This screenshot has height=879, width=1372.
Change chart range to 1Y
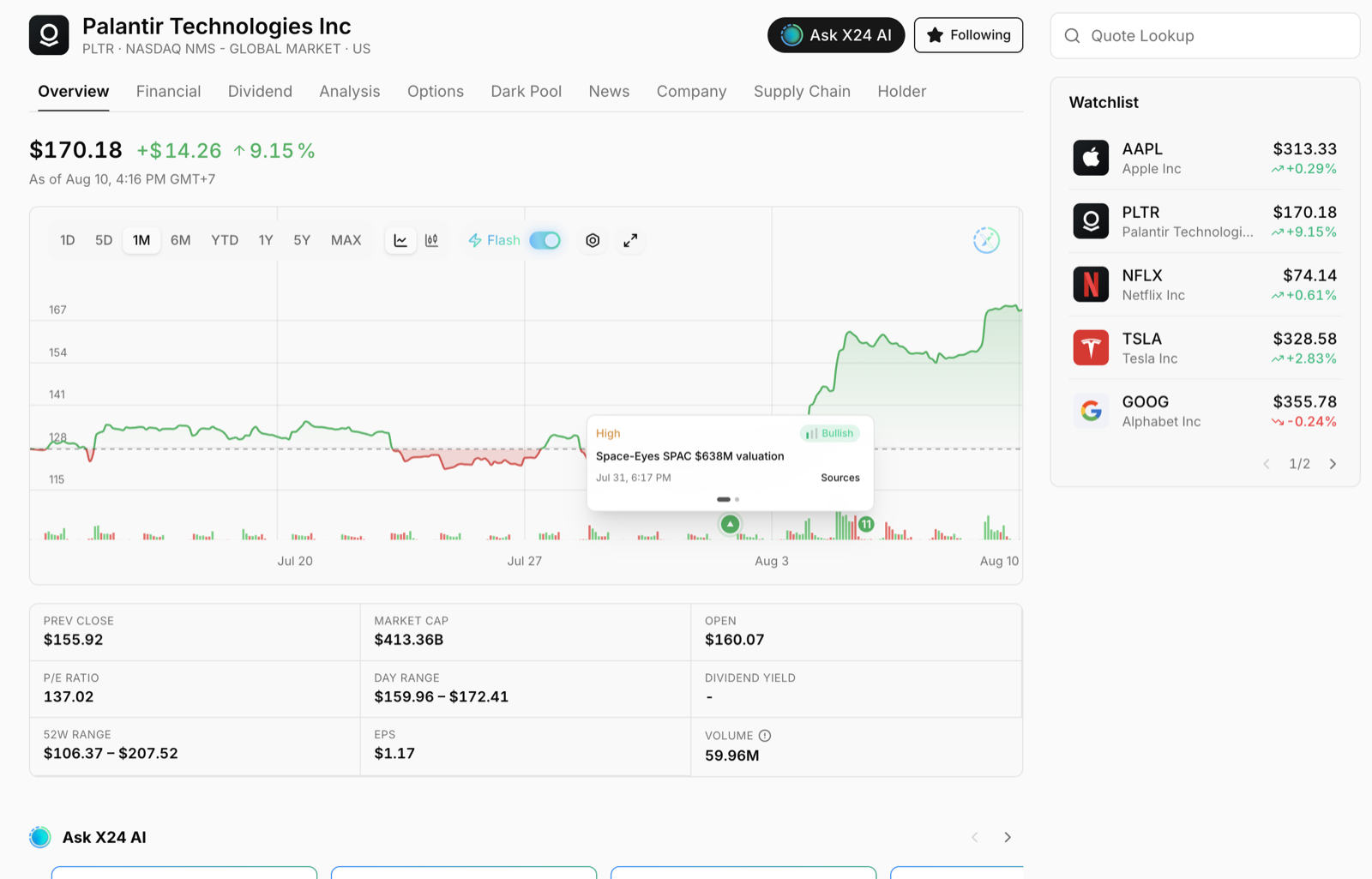tap(266, 240)
